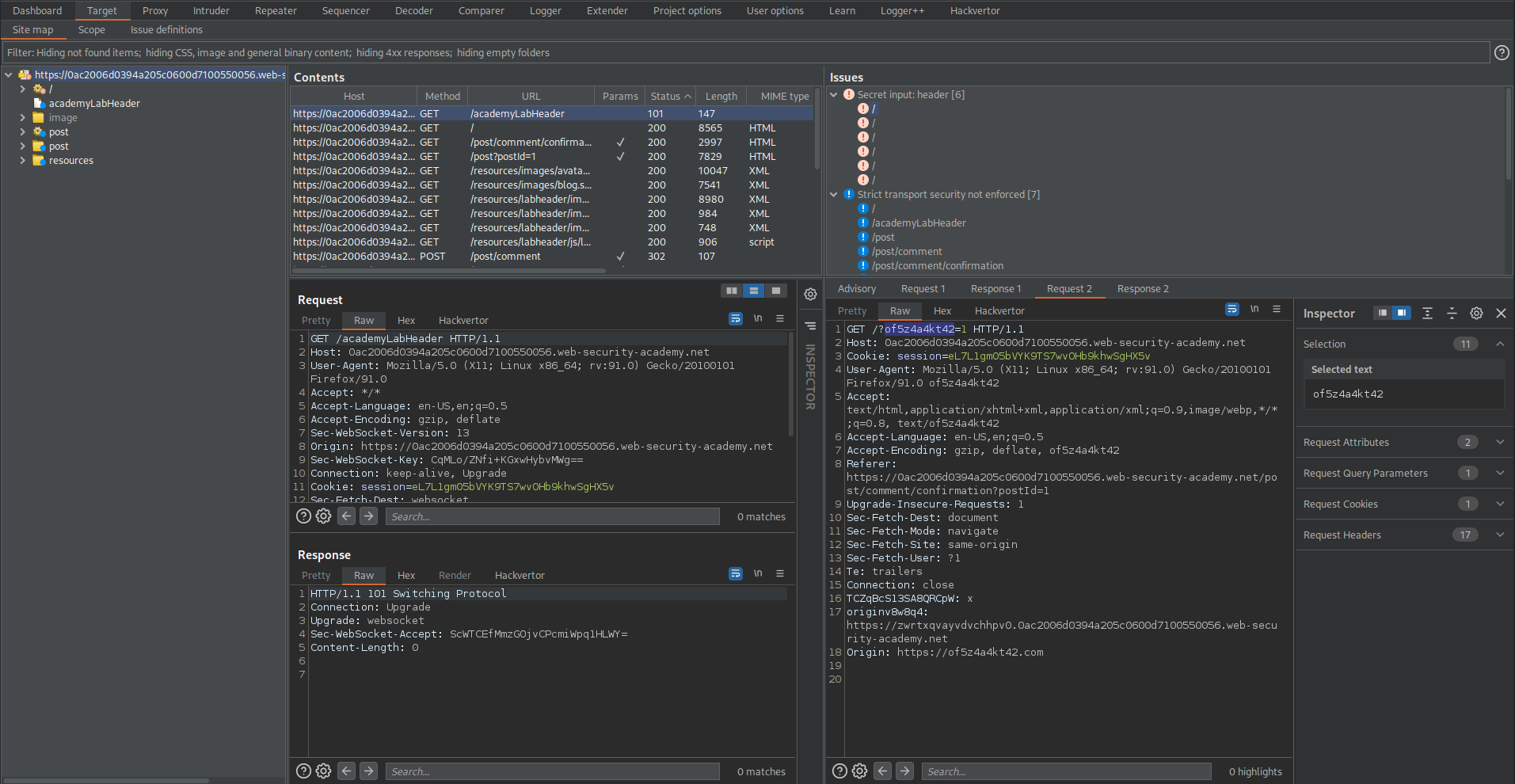Switch to Issue definitions sub-tab

click(166, 29)
